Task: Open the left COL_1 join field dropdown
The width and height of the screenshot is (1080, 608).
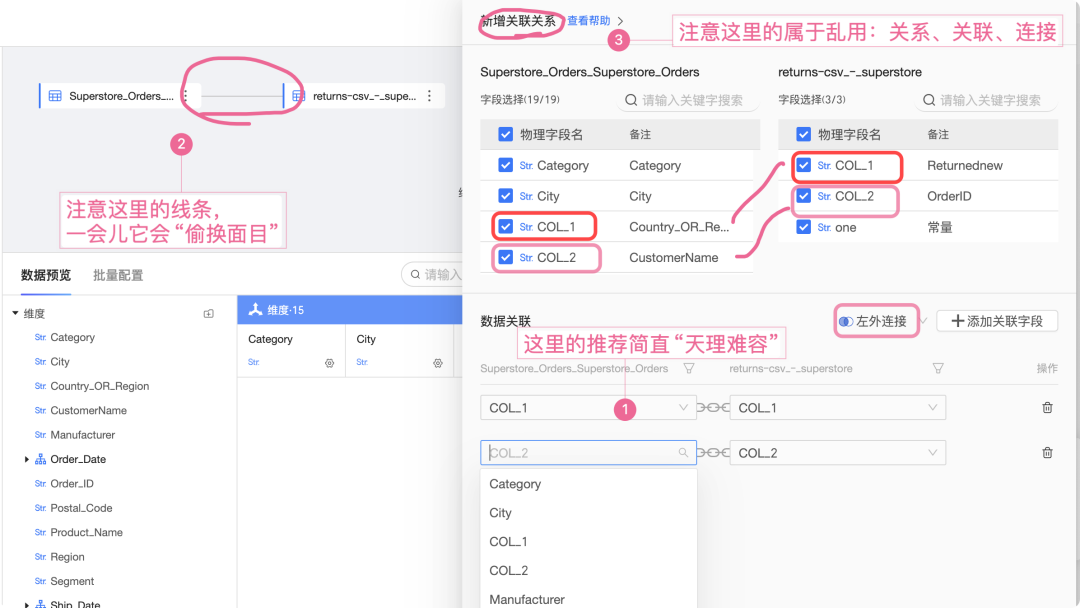Action: click(588, 408)
